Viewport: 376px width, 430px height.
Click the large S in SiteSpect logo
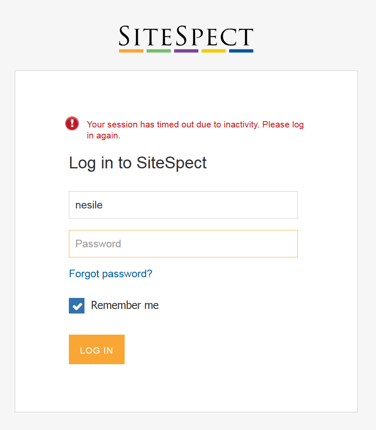click(x=124, y=36)
